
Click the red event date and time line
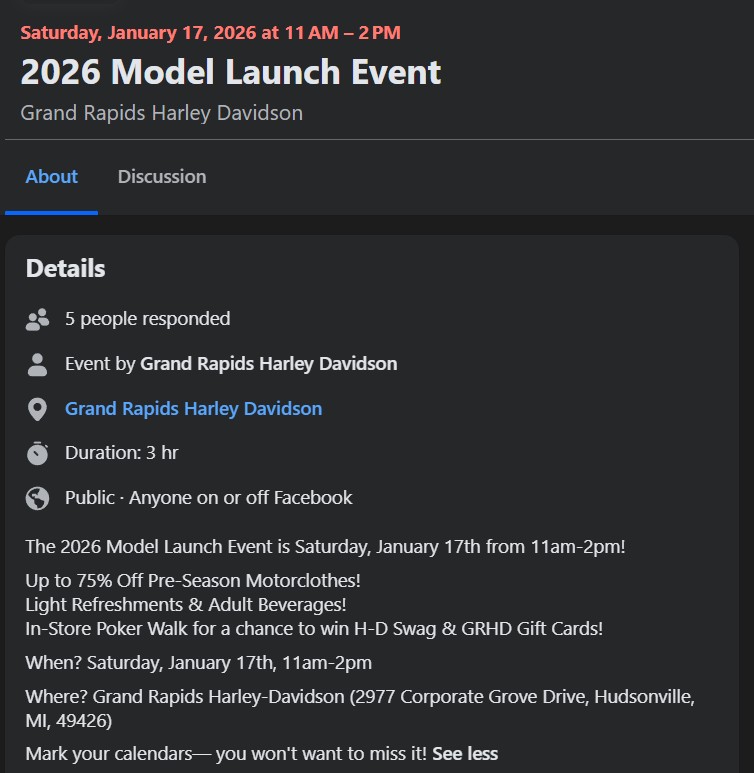(210, 32)
